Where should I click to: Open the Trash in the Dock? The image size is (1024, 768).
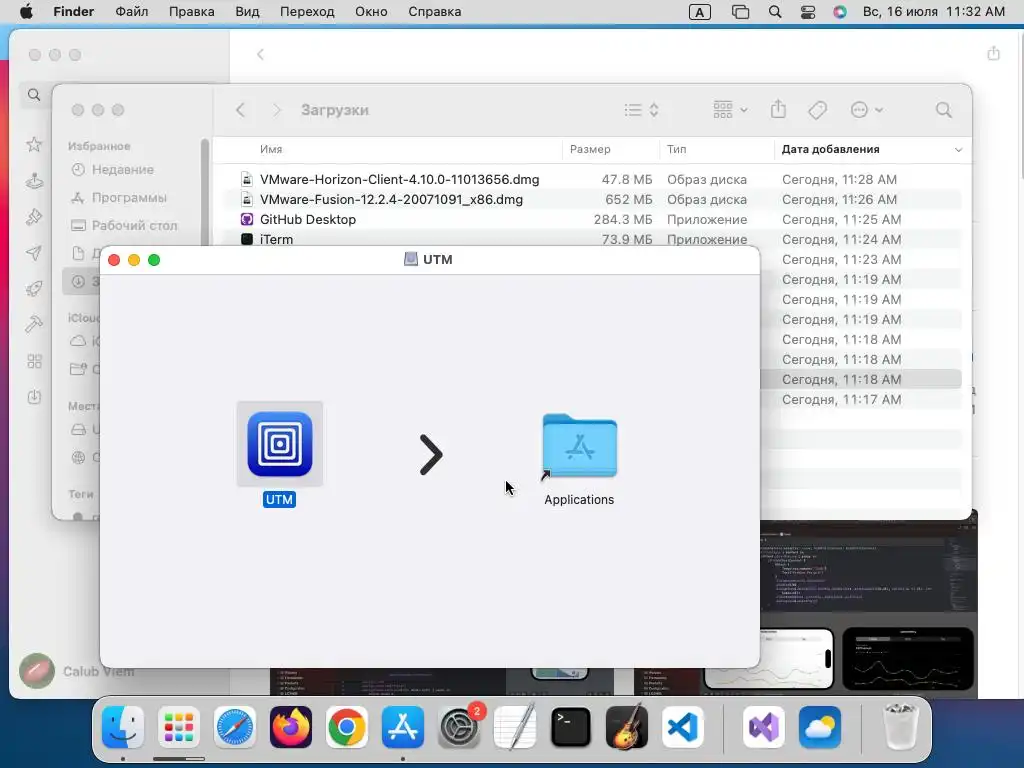(900, 727)
